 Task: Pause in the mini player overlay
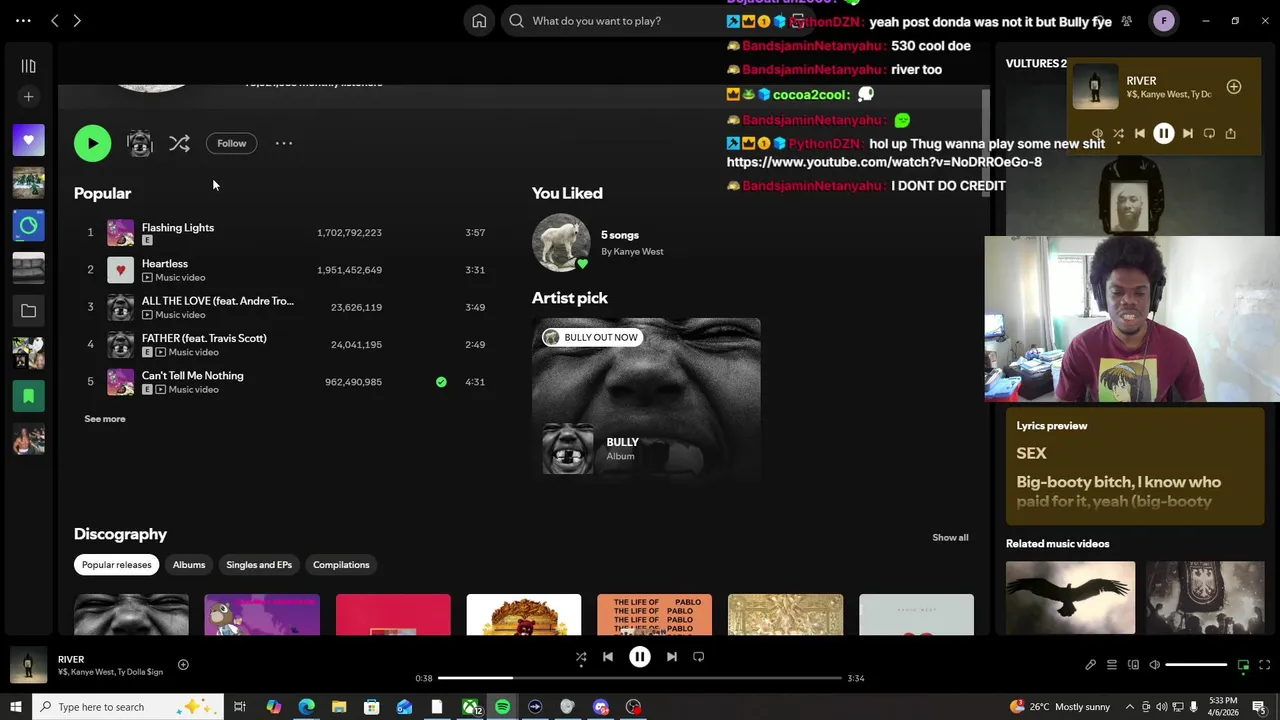click(1164, 133)
